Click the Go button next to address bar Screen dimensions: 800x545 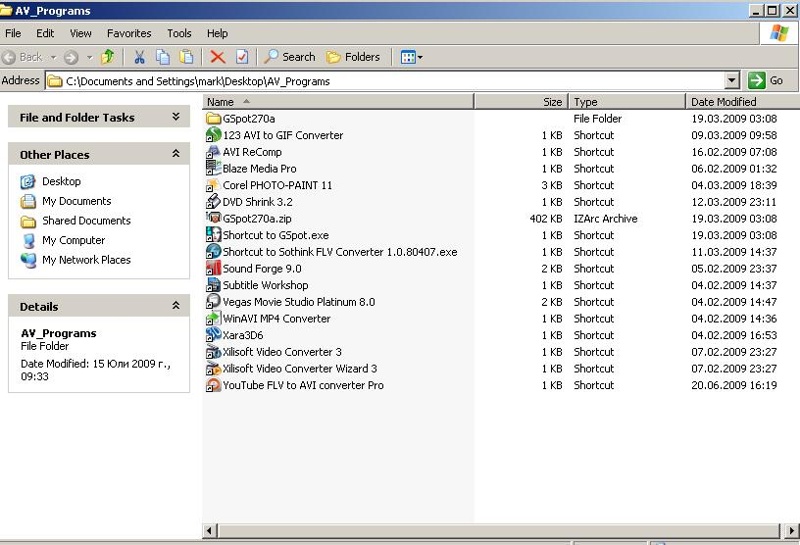pos(767,81)
